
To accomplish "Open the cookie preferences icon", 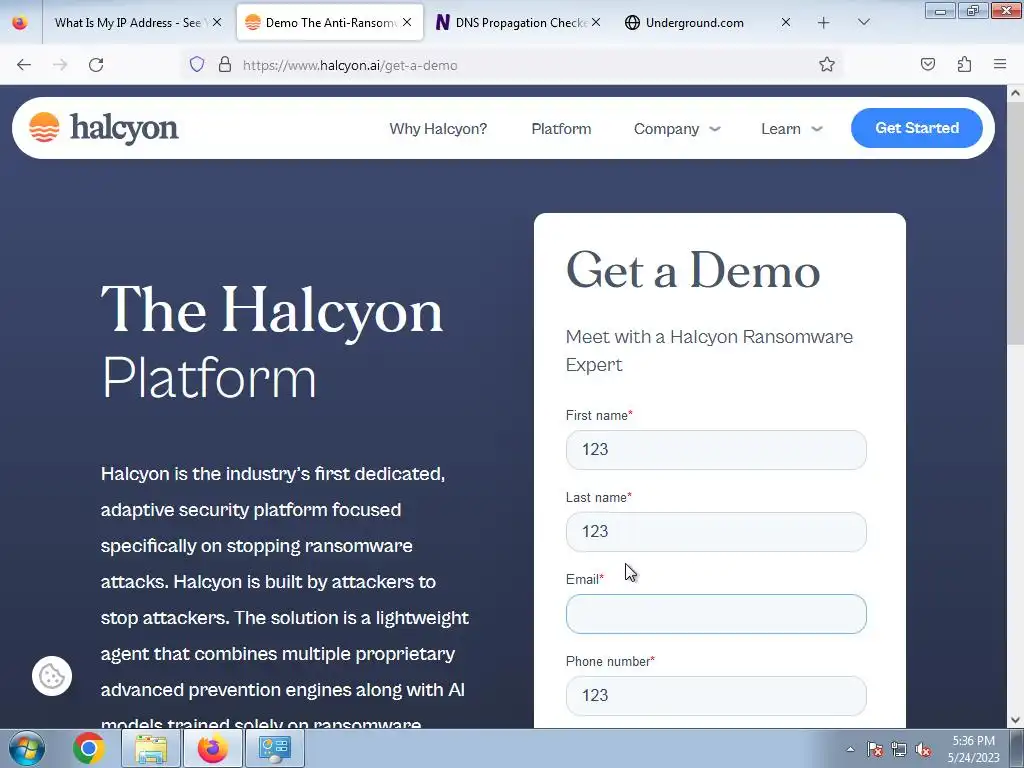I will tap(52, 676).
